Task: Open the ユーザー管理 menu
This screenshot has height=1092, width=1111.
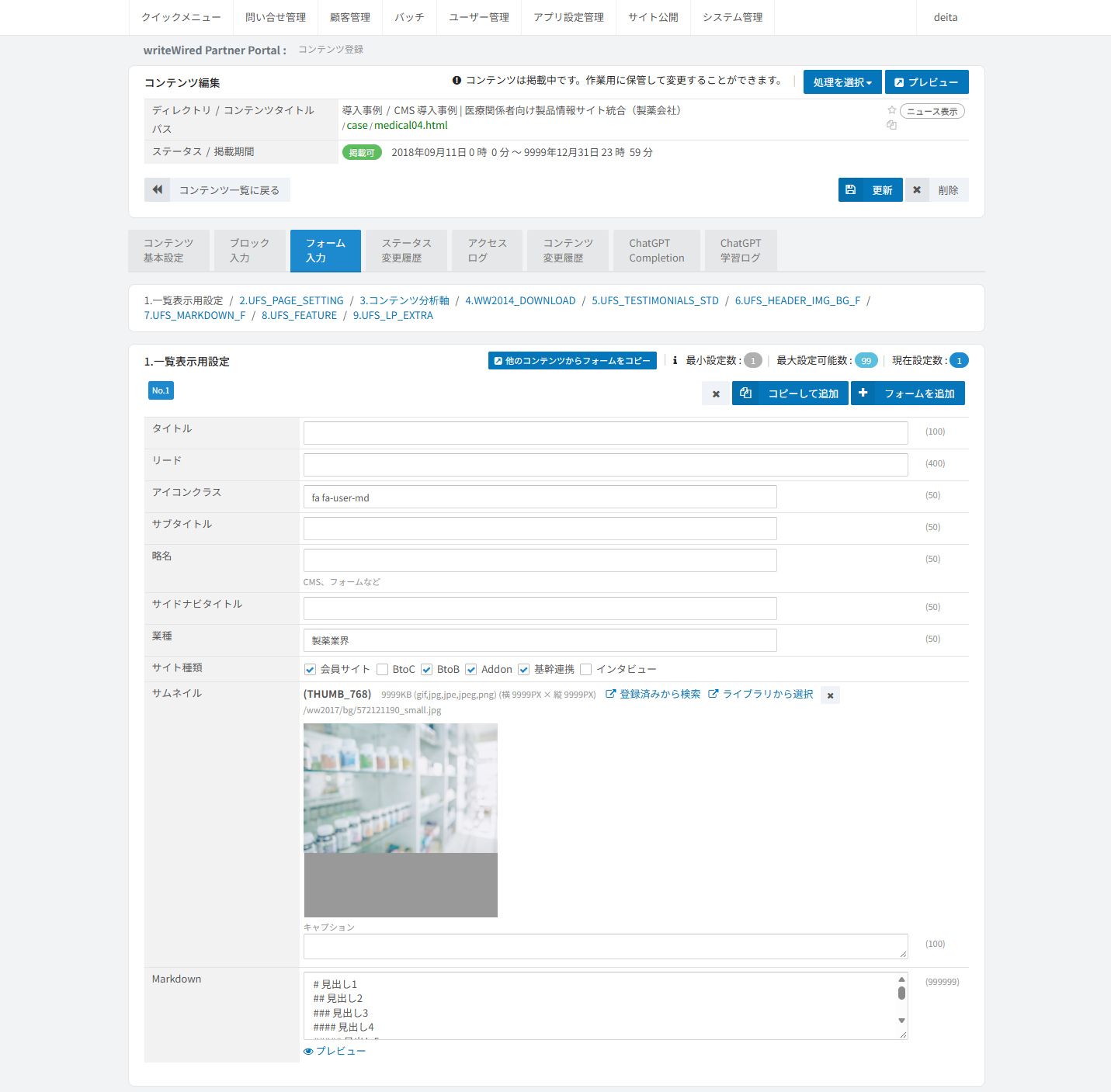Action: click(478, 17)
